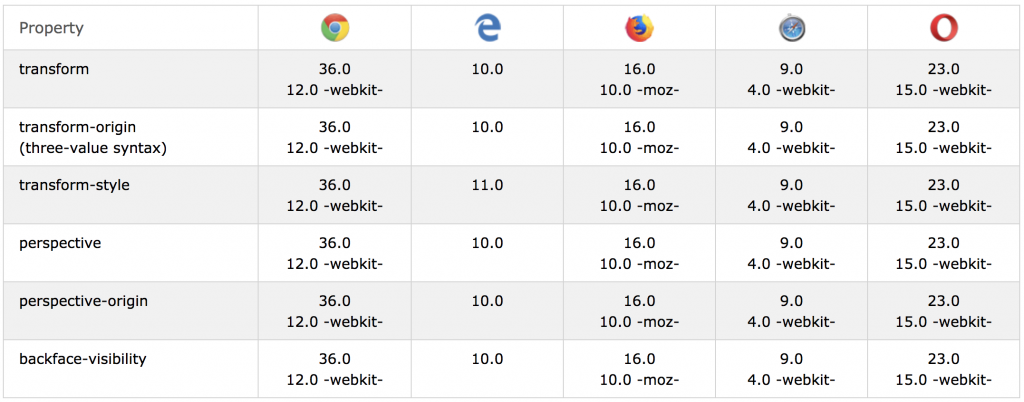Click the Opera browser icon
Screen dimensions: 1024x402
[x=944, y=28]
